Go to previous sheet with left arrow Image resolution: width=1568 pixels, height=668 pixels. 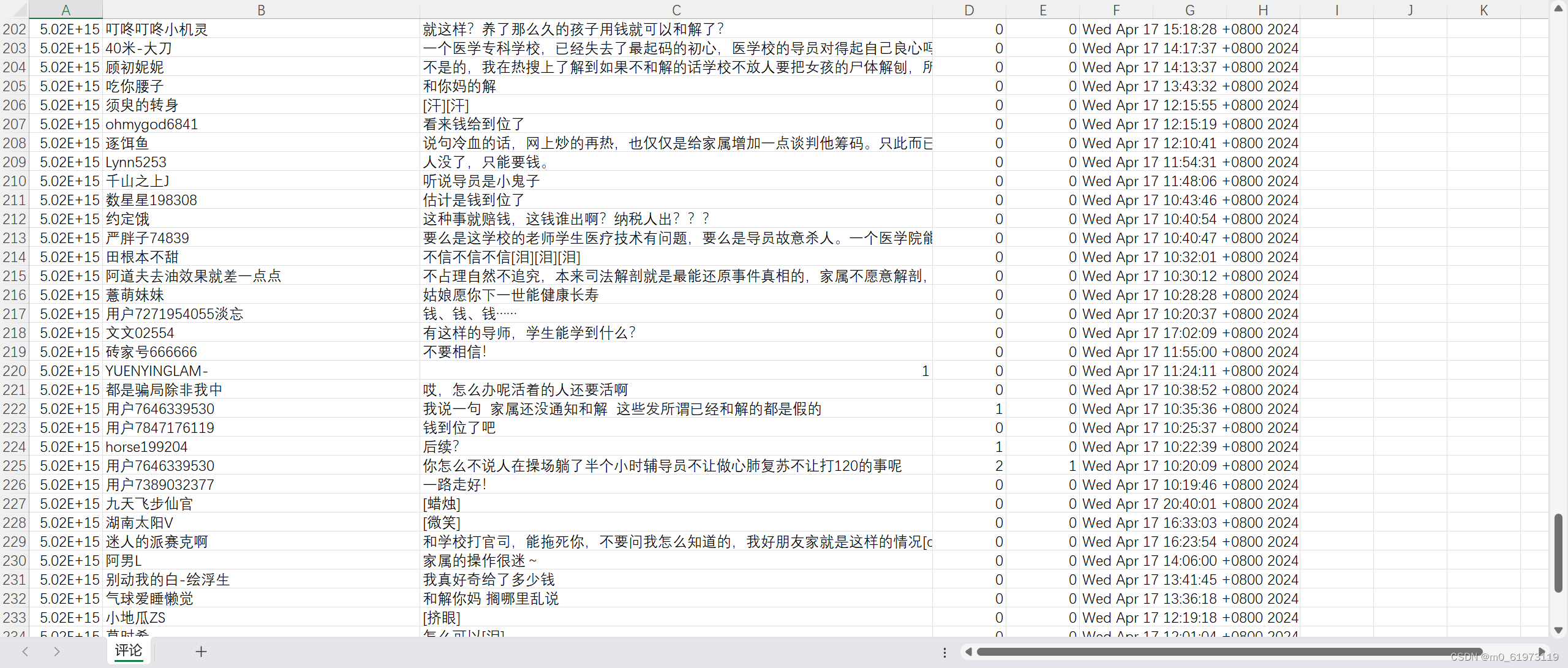coord(25,651)
